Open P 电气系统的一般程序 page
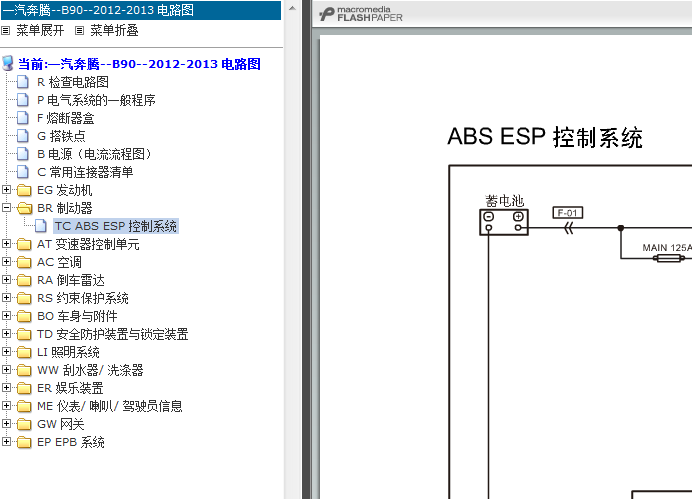The width and height of the screenshot is (692, 499). pyautogui.click(x=96, y=100)
